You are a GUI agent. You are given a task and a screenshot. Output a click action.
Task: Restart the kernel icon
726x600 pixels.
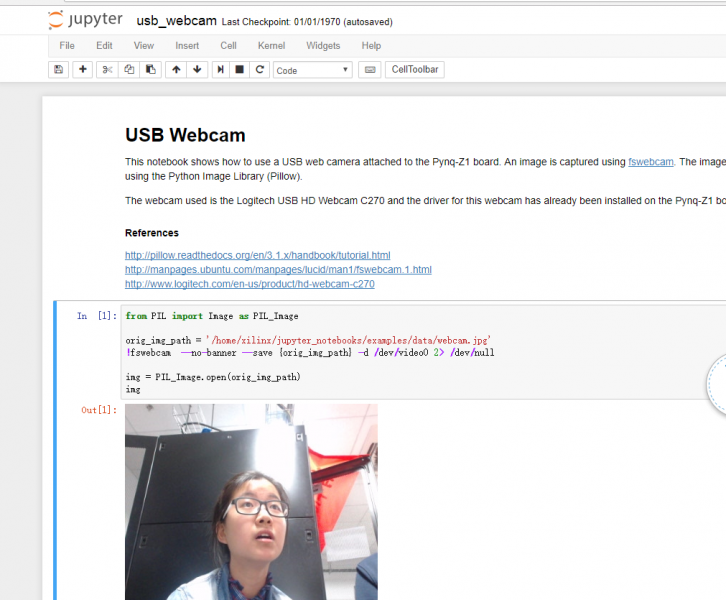[260, 69]
